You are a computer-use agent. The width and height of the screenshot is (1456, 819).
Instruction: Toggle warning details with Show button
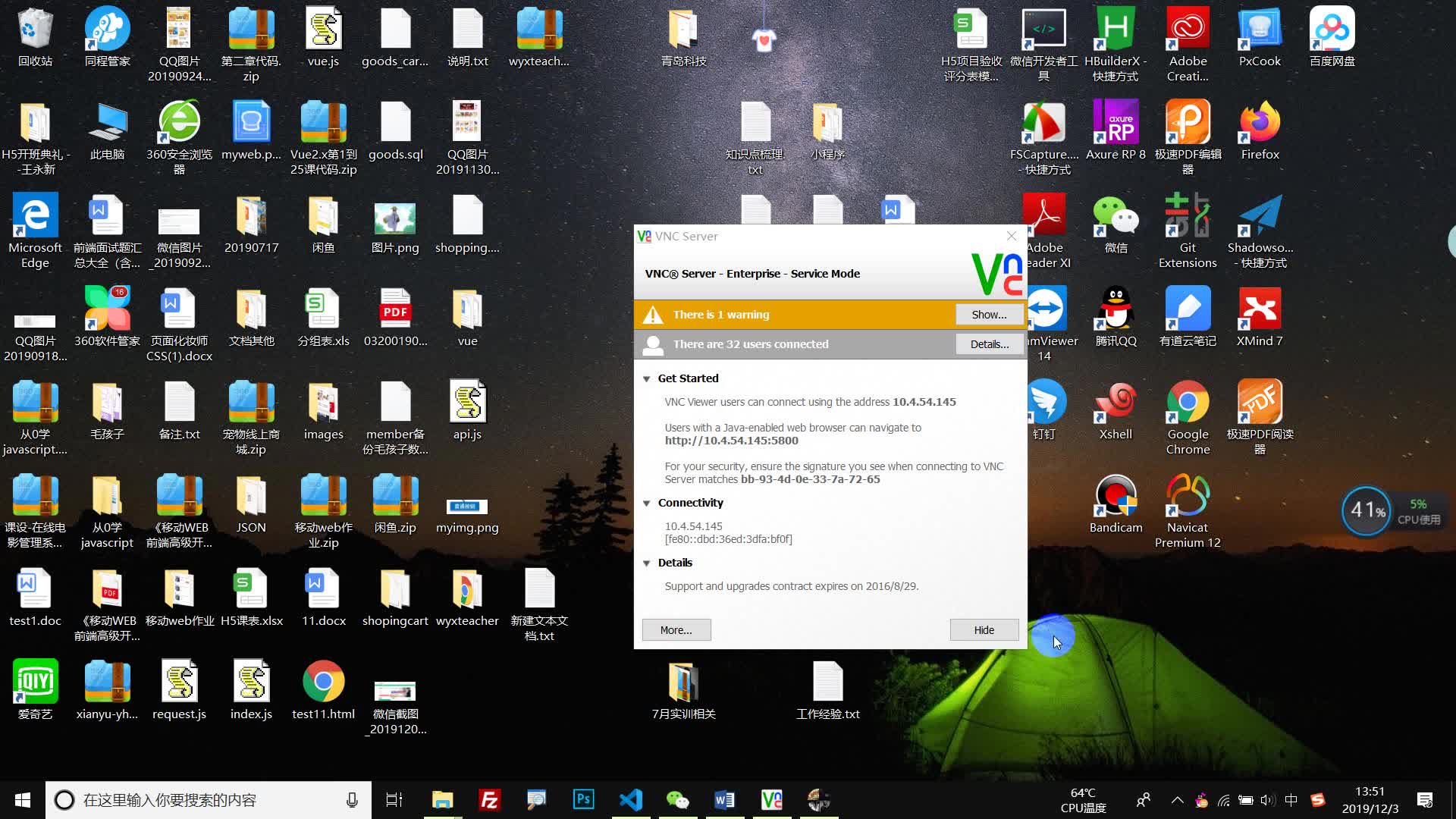(988, 314)
